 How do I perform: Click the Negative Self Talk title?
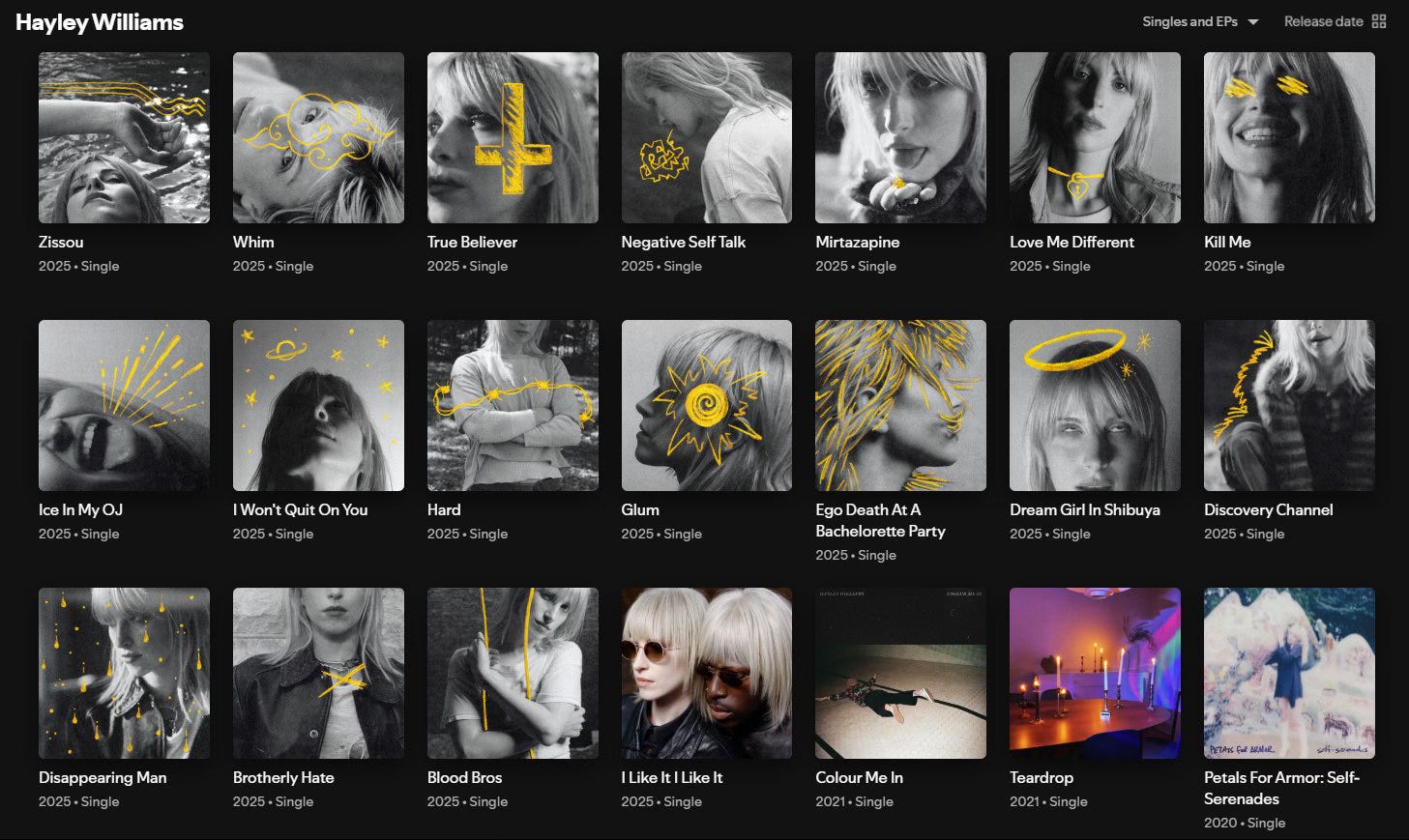click(x=684, y=242)
